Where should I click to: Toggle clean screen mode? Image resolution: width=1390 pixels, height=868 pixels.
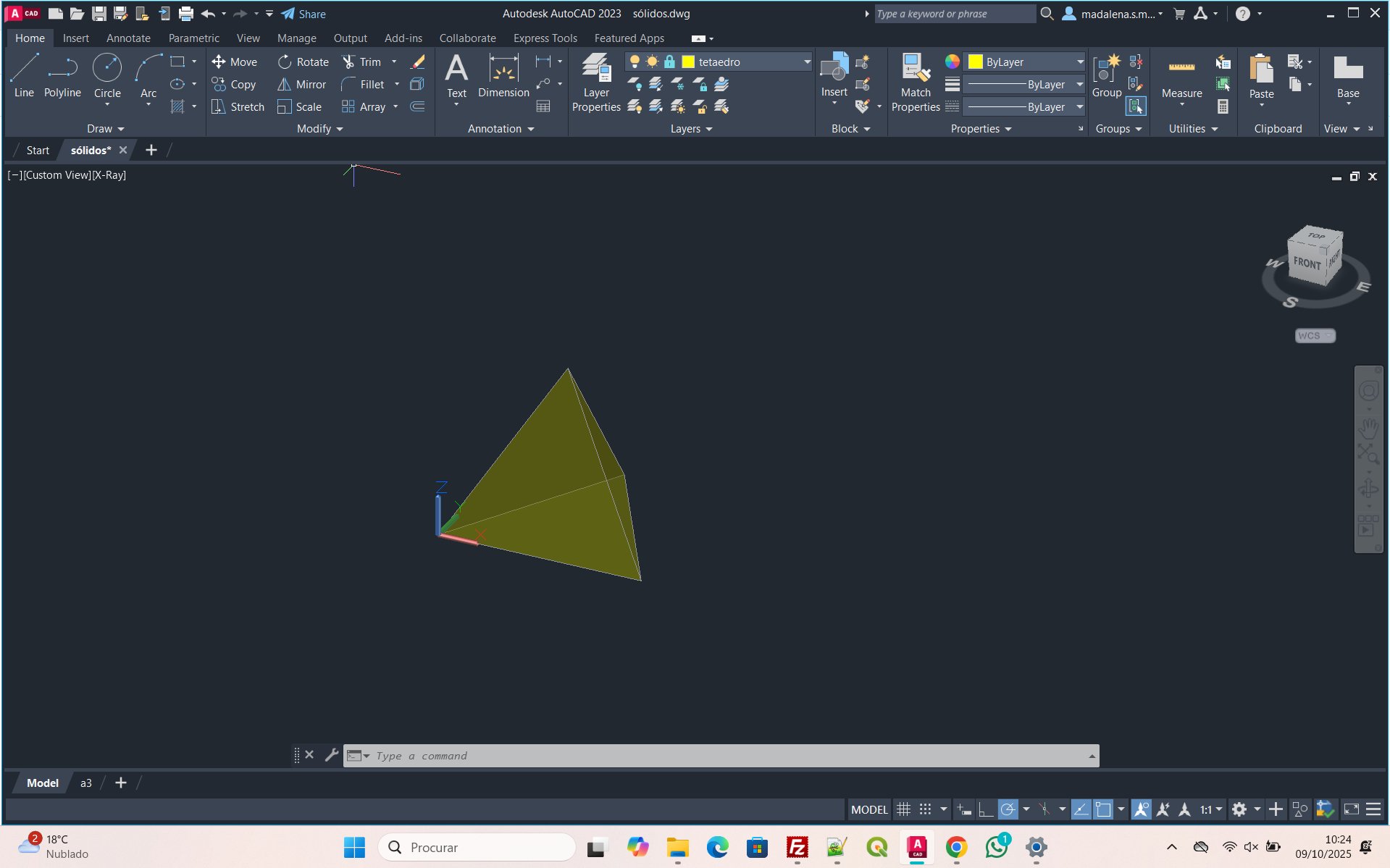[x=1352, y=809]
